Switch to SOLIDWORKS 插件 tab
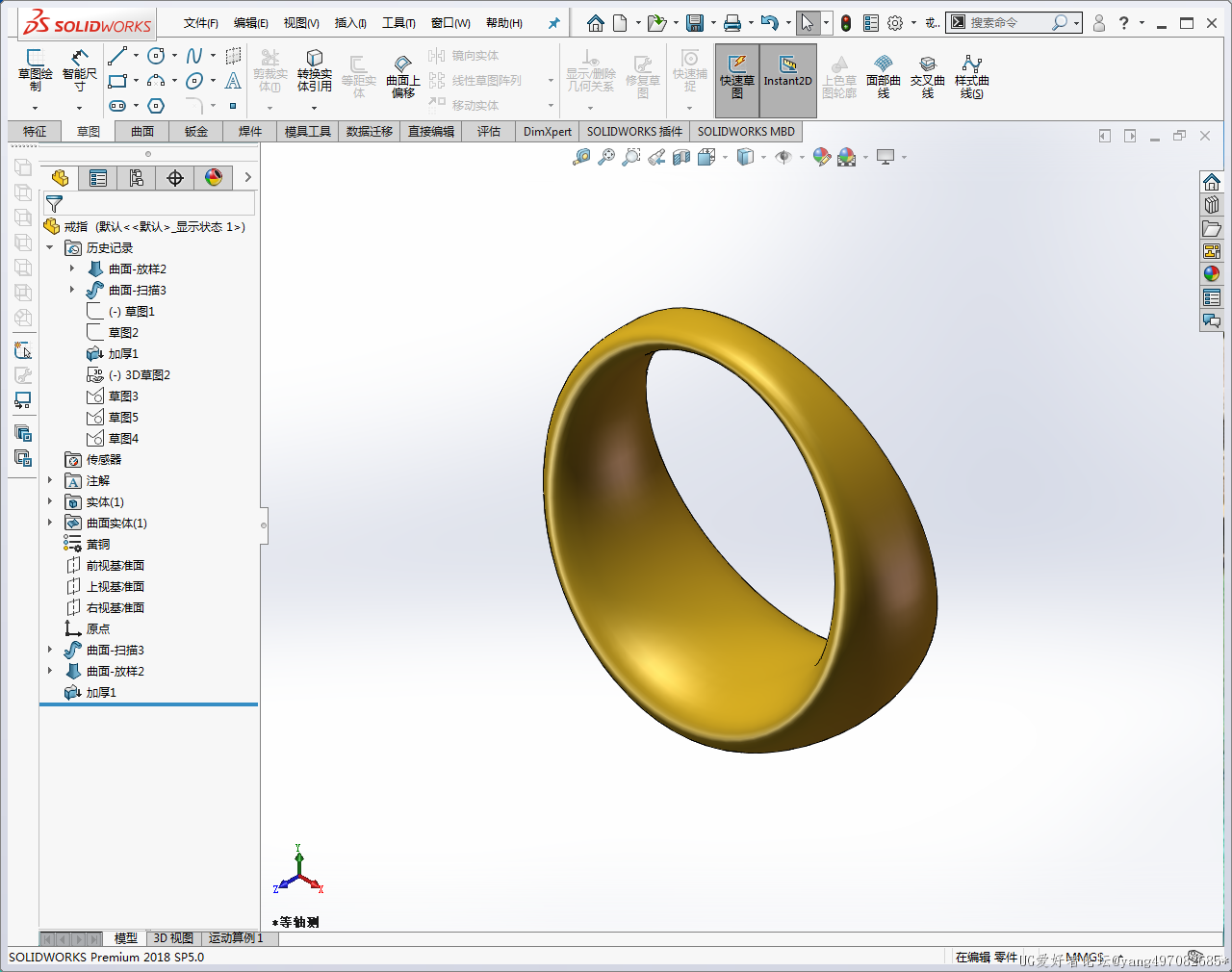The image size is (1232, 972). 634,132
